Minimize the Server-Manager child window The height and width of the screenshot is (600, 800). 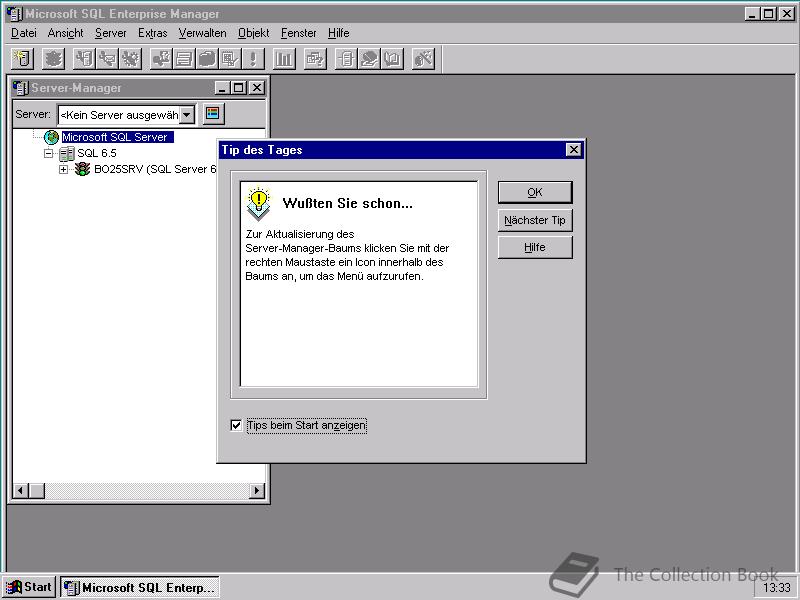[x=222, y=88]
